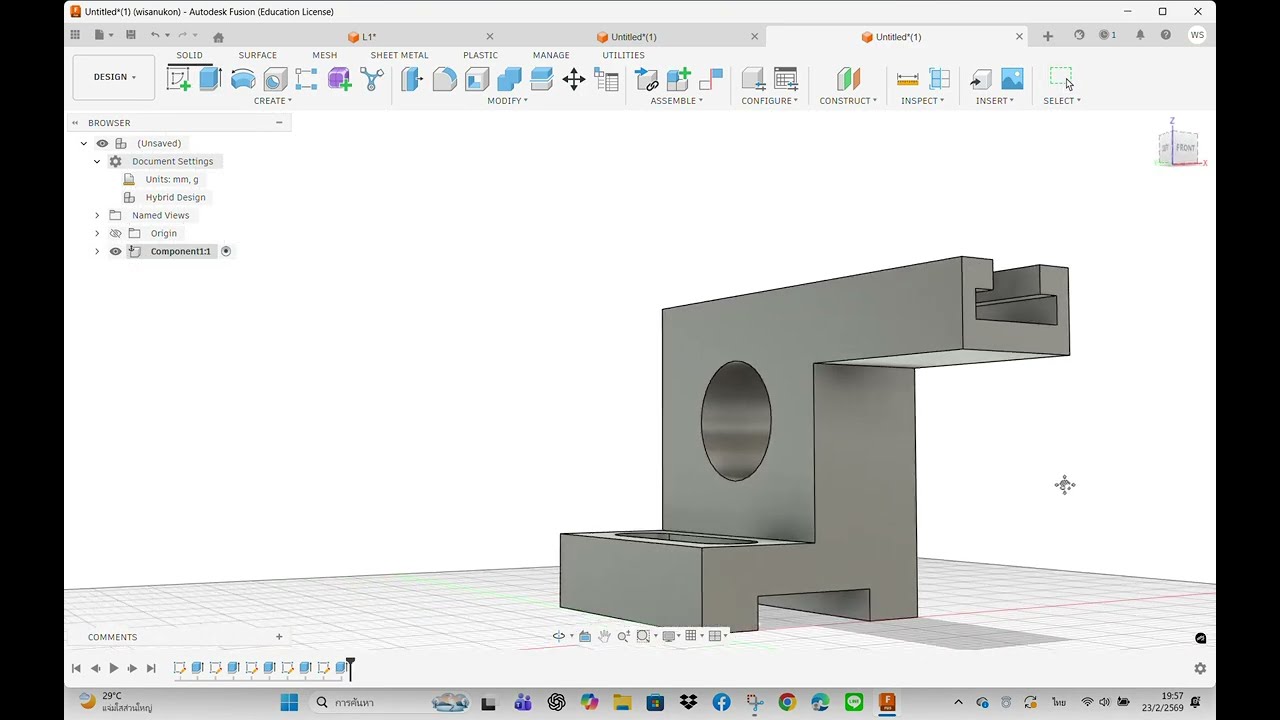Switch to the SURFACE tab
The height and width of the screenshot is (720, 1280).
(257, 55)
